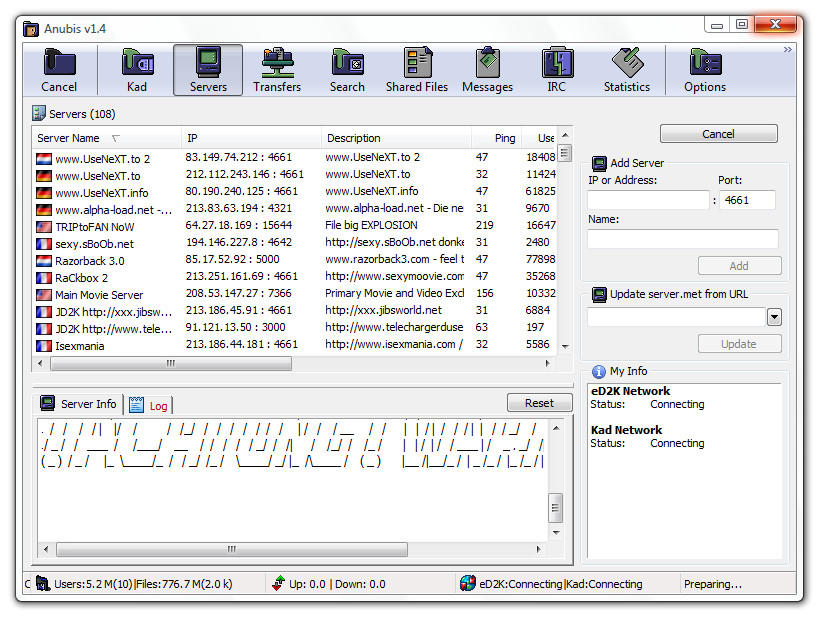Click IP 212.112.243.146 : 4661

pos(245,174)
